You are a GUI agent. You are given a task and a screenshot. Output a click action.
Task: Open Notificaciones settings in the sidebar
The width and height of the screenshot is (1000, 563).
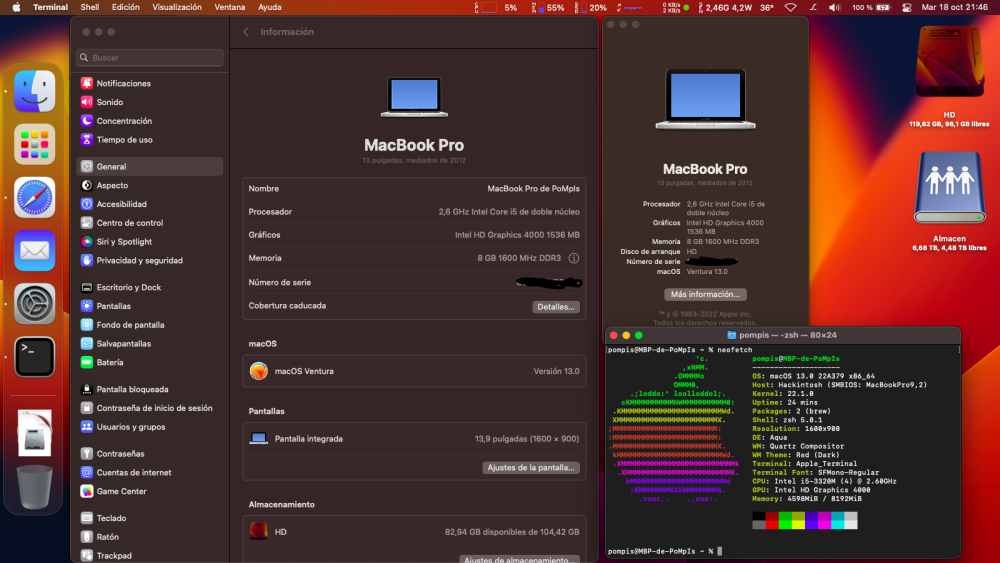149,84
